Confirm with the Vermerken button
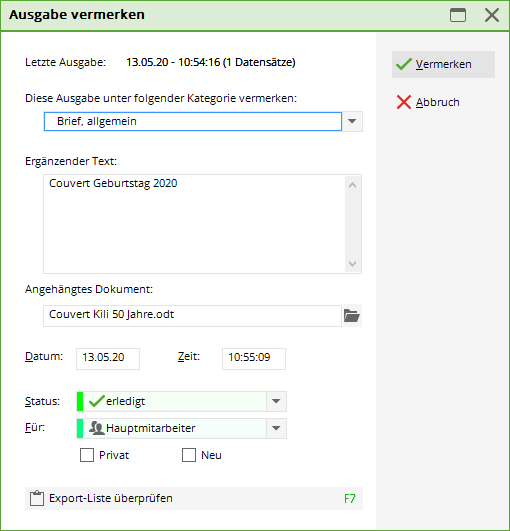 pyautogui.click(x=443, y=64)
